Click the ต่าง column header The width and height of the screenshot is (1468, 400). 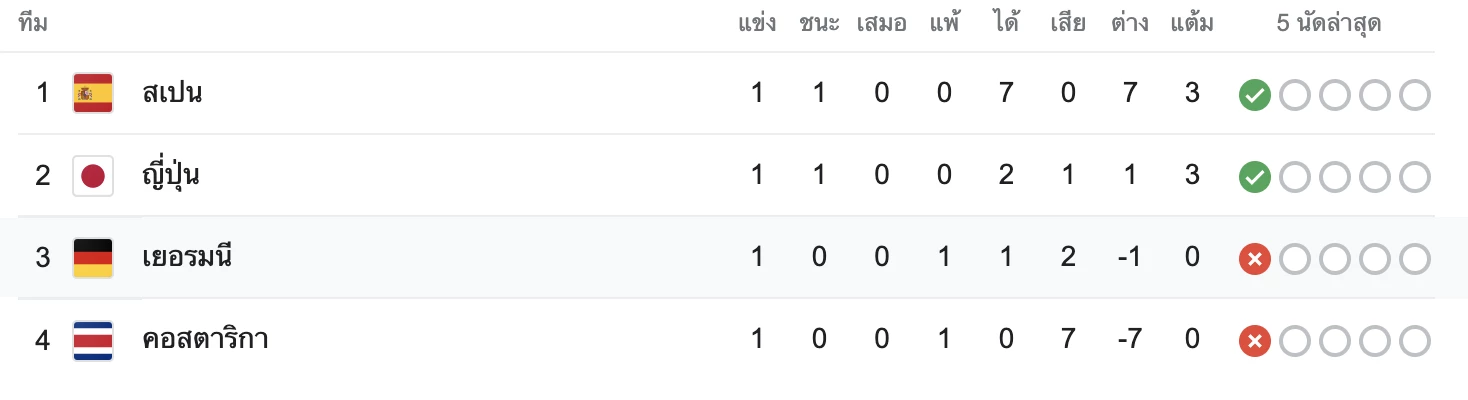tap(1130, 23)
